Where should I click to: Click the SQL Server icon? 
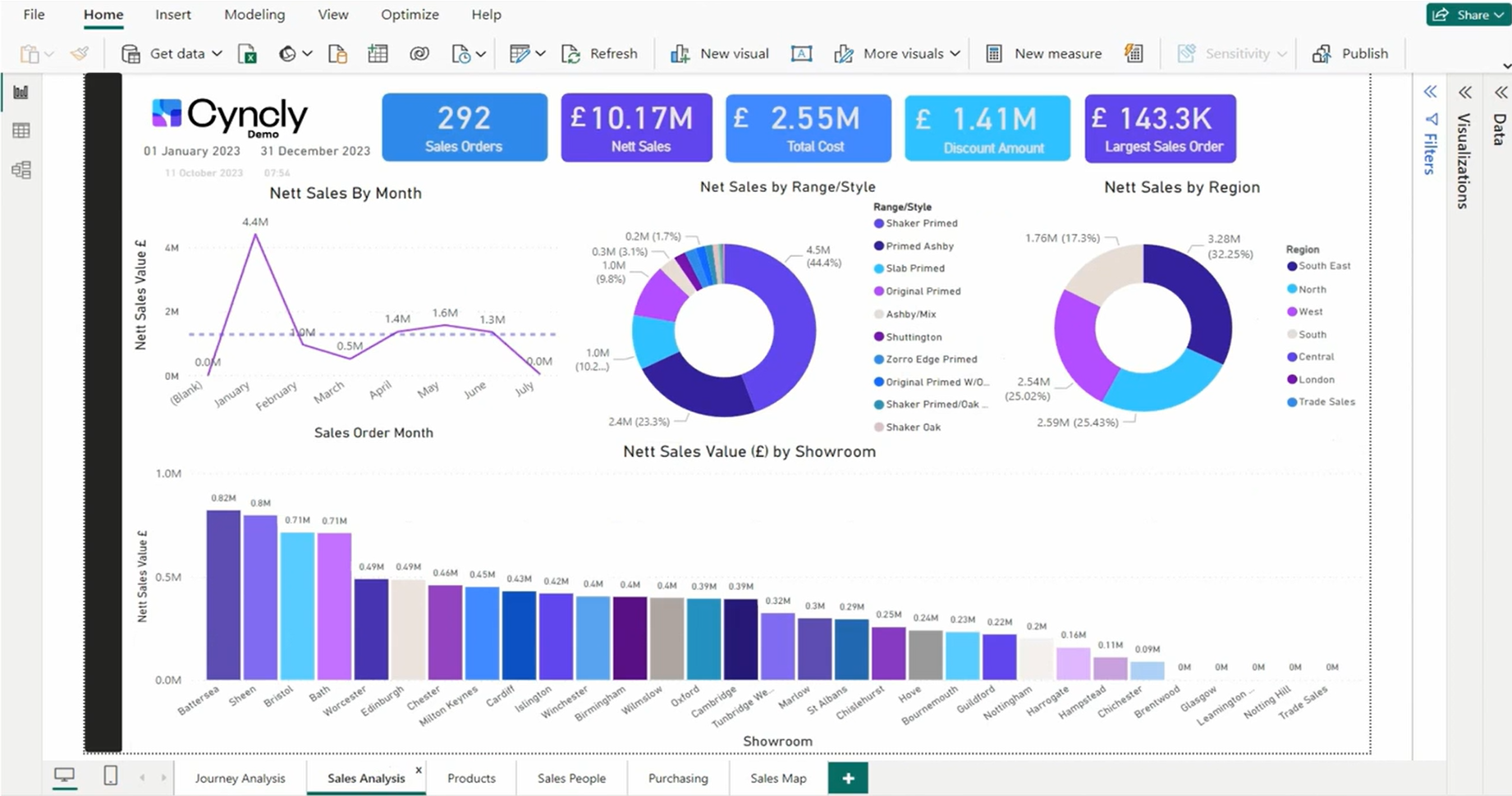pos(337,54)
